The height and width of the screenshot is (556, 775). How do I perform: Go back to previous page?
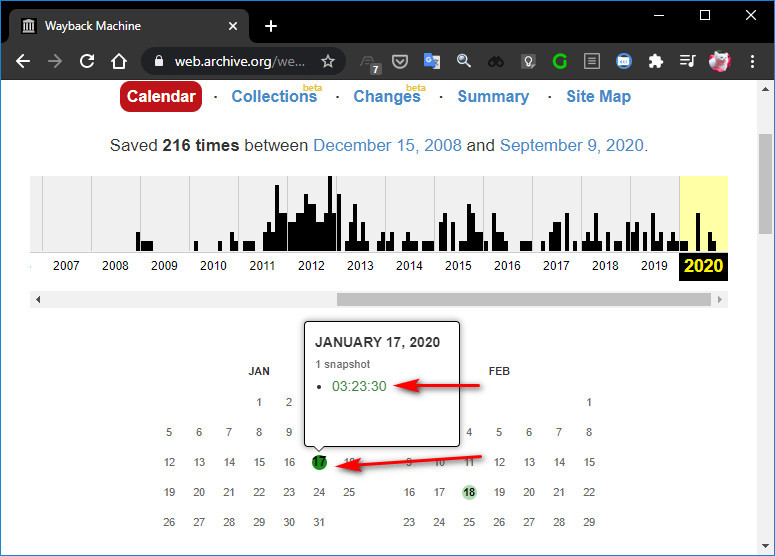click(23, 61)
